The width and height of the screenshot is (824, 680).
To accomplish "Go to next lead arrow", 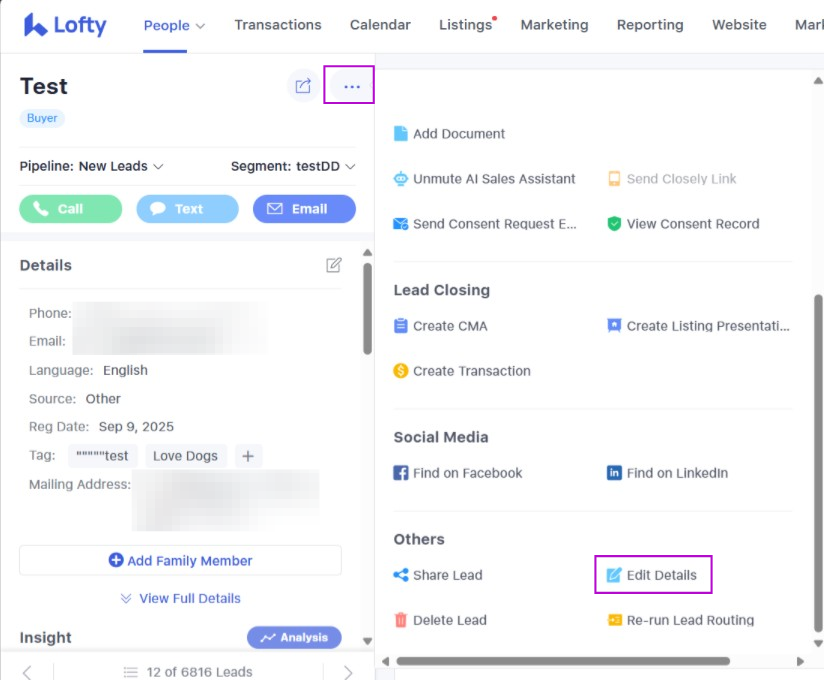I will click(x=348, y=672).
